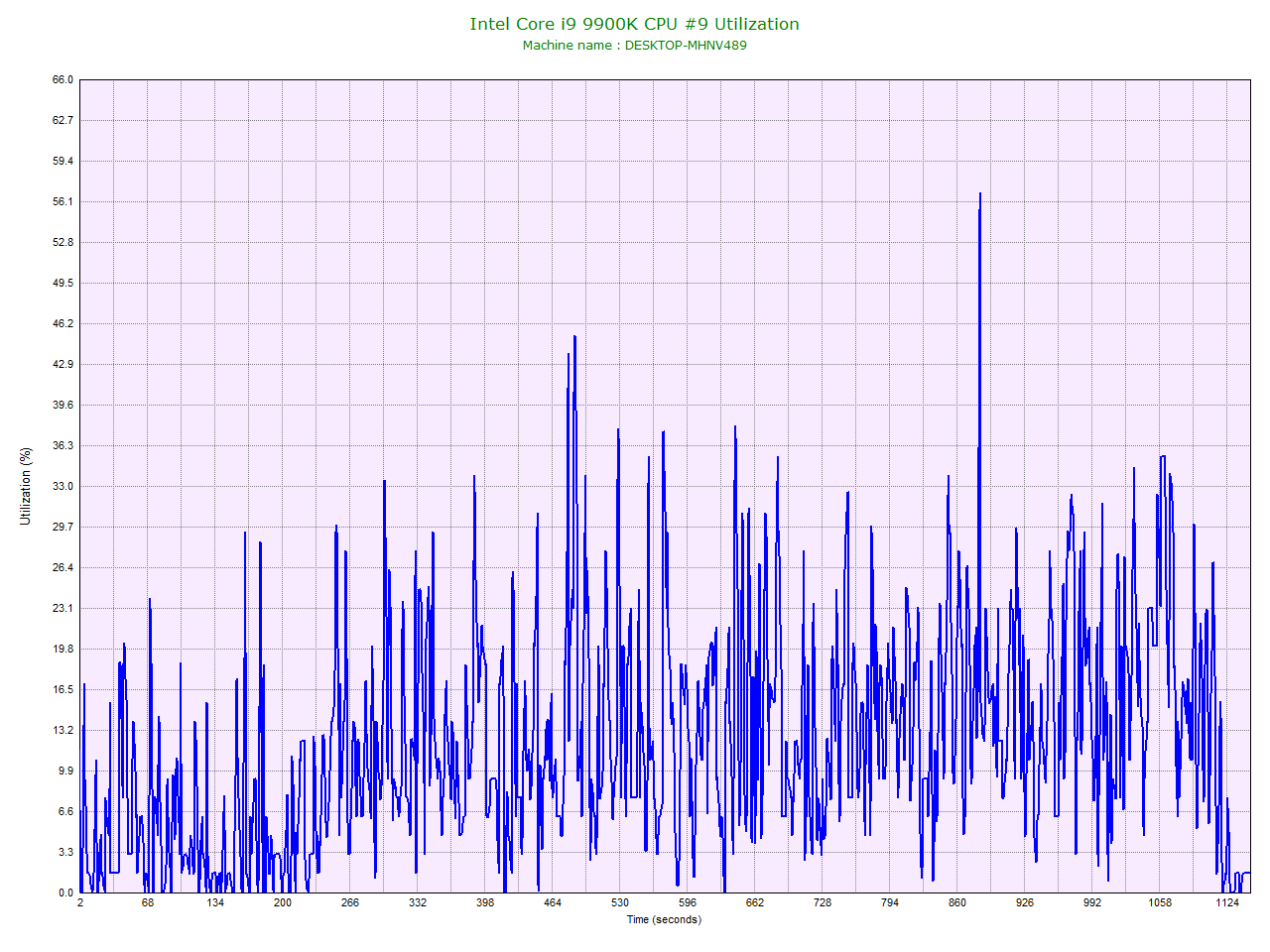Click the "266" time axis label
Screen dimensions: 1270x952
coord(350,903)
